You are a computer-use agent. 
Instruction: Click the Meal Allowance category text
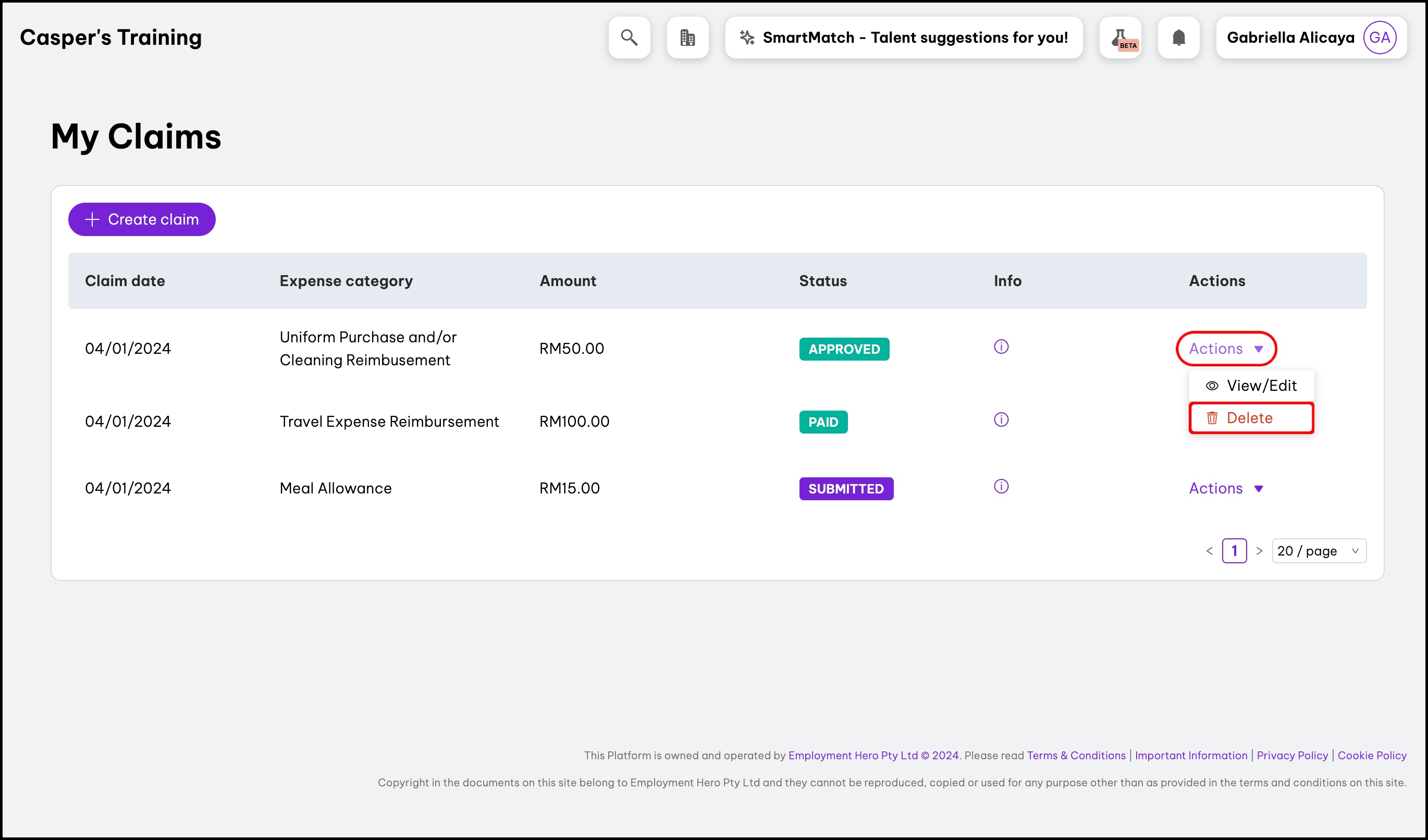click(336, 488)
